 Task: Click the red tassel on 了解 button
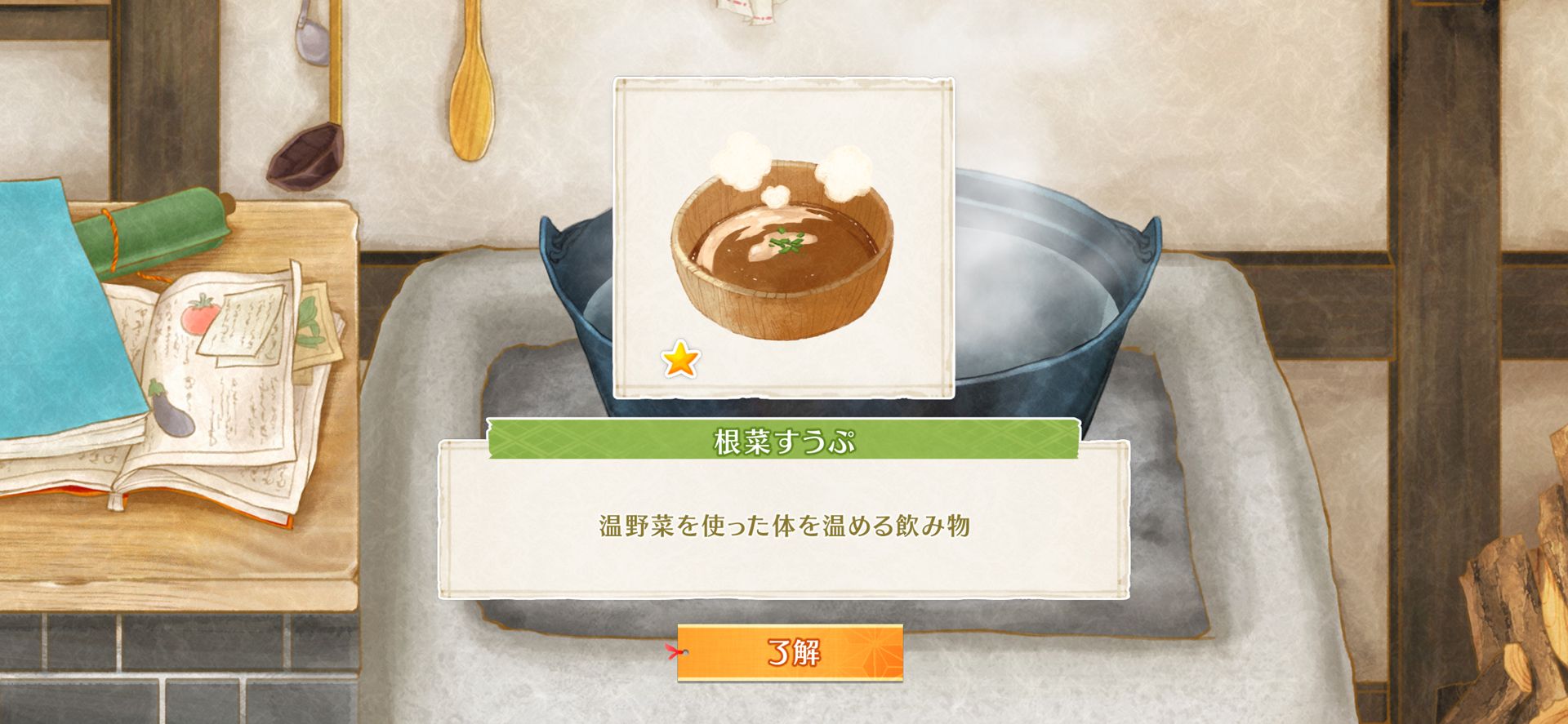675,651
